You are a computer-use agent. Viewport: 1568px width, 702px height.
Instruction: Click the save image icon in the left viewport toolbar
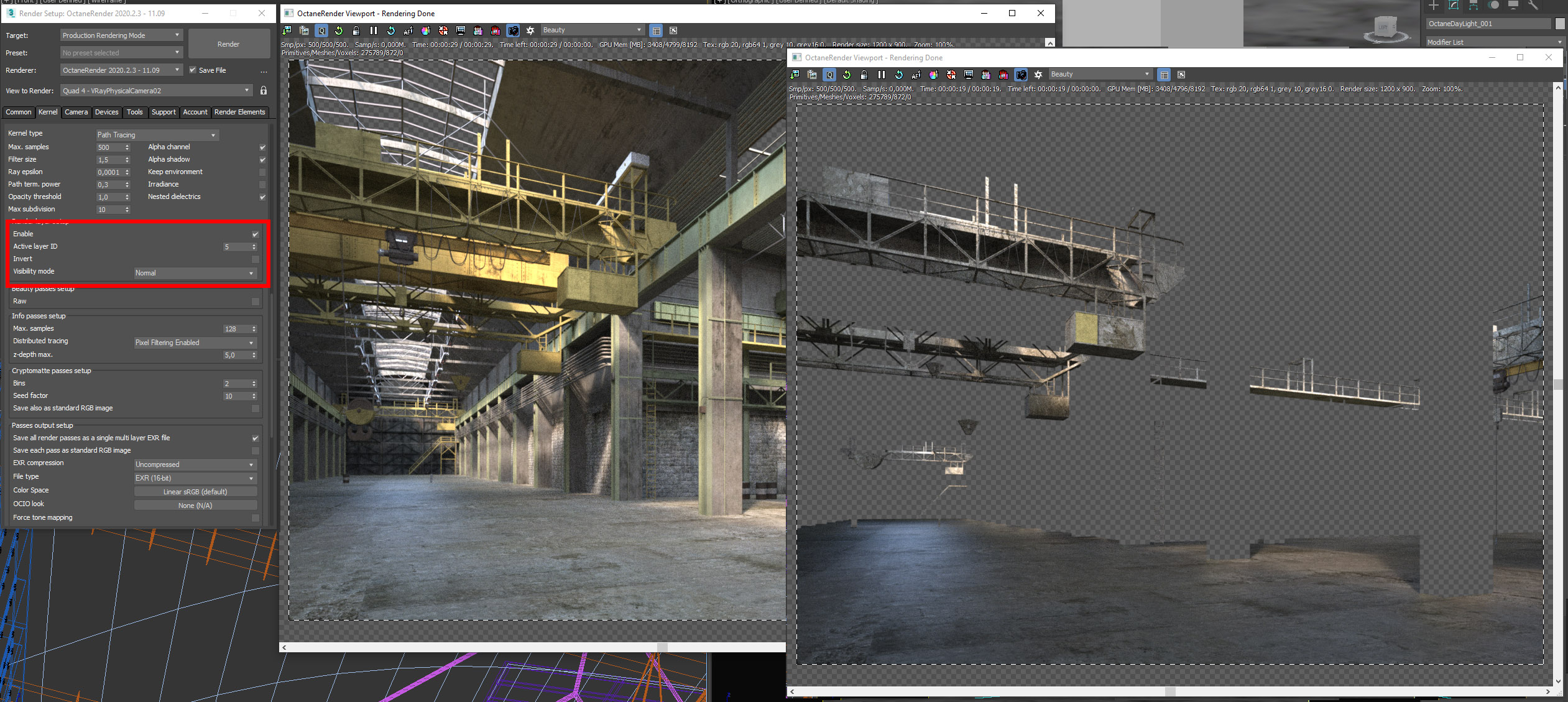[286, 30]
